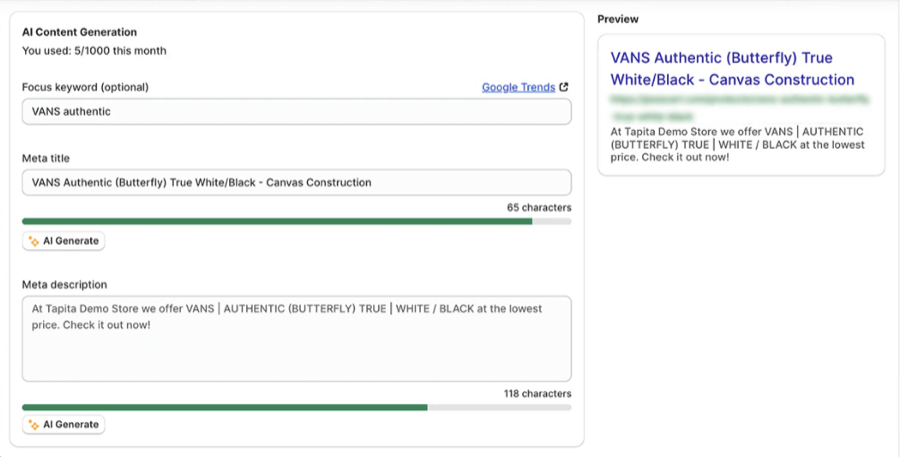Click the '65 characters' counter

tap(539, 208)
